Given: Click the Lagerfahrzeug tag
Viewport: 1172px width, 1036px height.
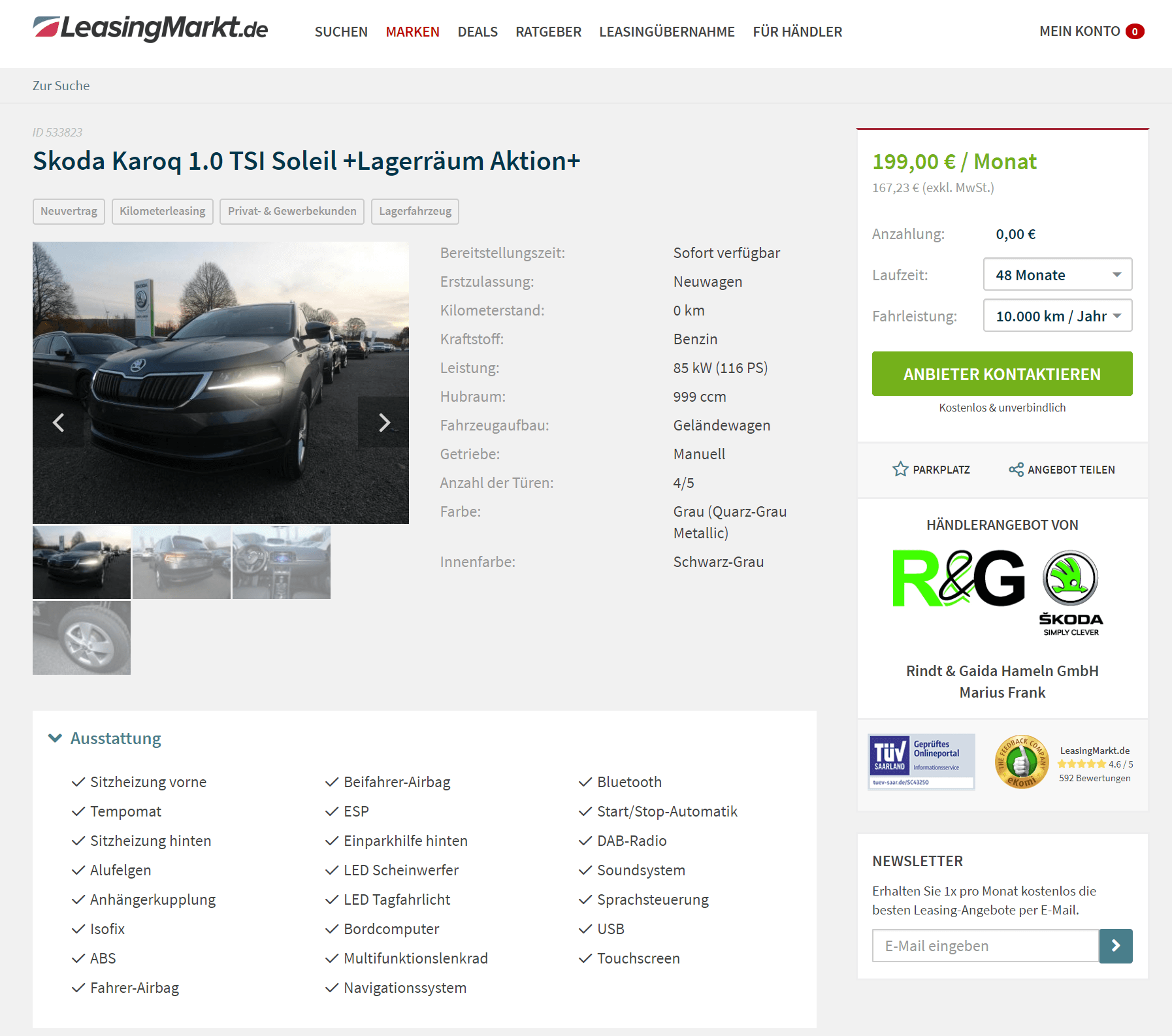Looking at the screenshot, I should coord(415,211).
